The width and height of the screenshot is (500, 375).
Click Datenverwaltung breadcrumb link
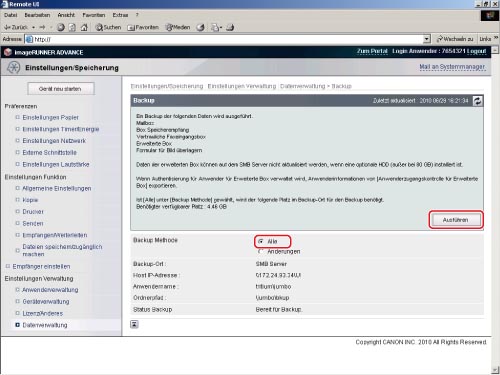(x=302, y=86)
